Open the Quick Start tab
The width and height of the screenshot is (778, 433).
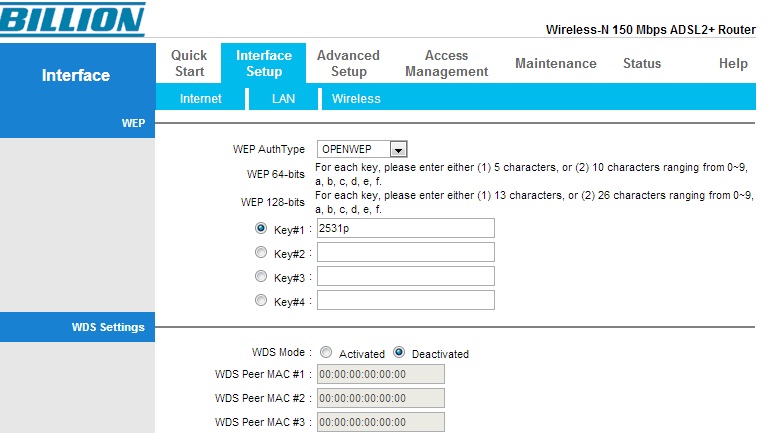189,63
